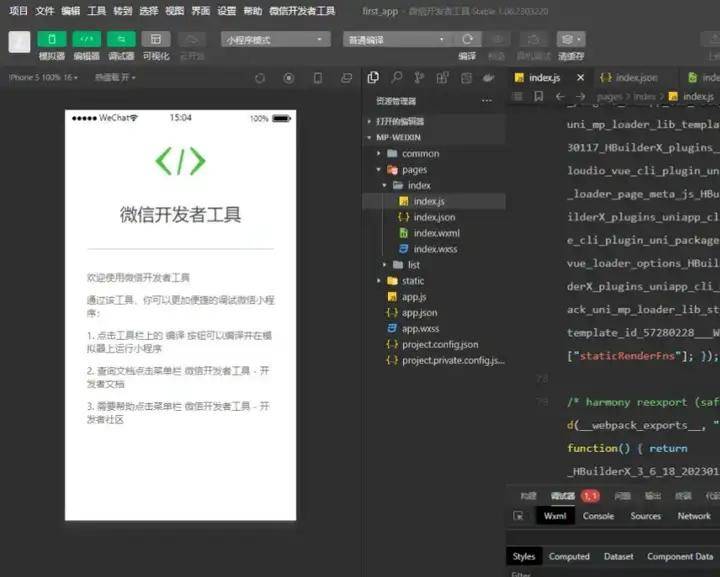Image resolution: width=720 pixels, height=577 pixels.
Task: Toggle the debugger (调试器) panel button
Action: pos(121,39)
